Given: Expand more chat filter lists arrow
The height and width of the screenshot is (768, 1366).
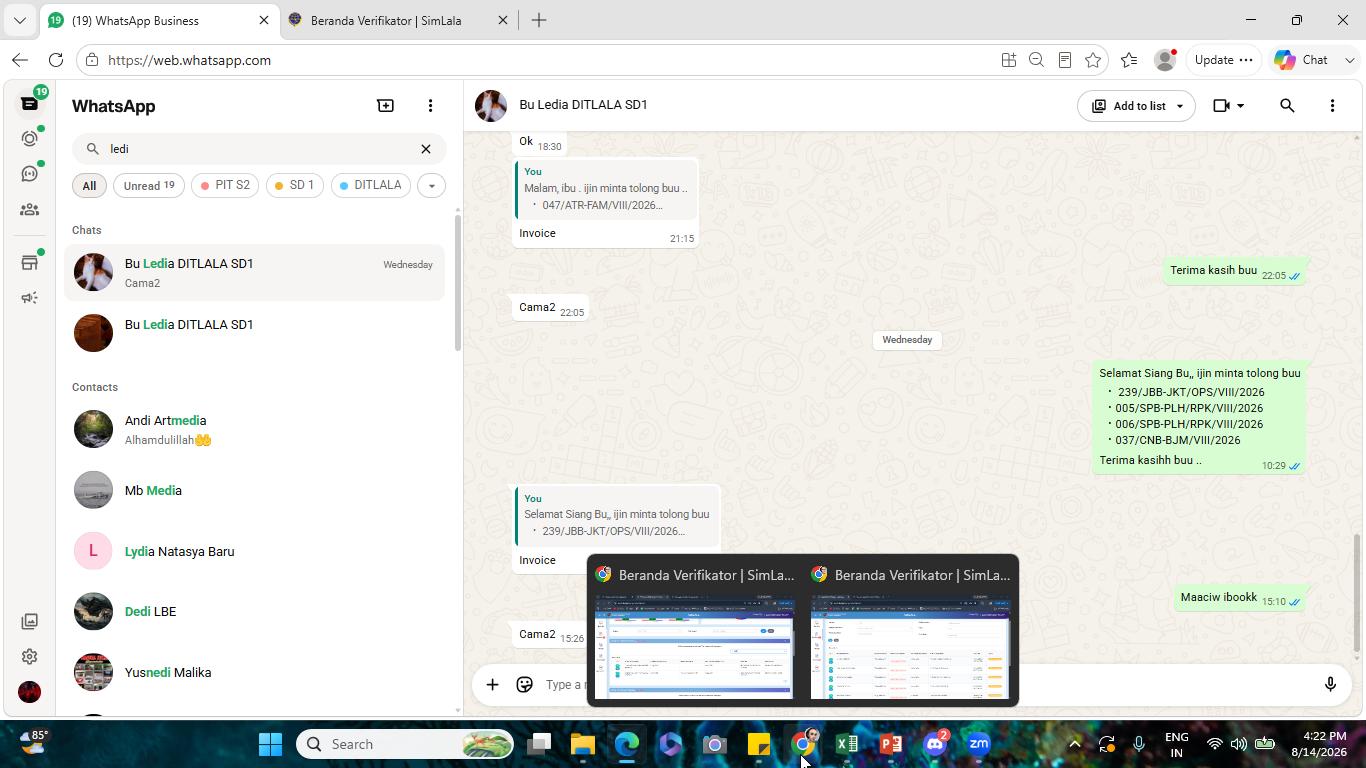Looking at the screenshot, I should pos(431,185).
